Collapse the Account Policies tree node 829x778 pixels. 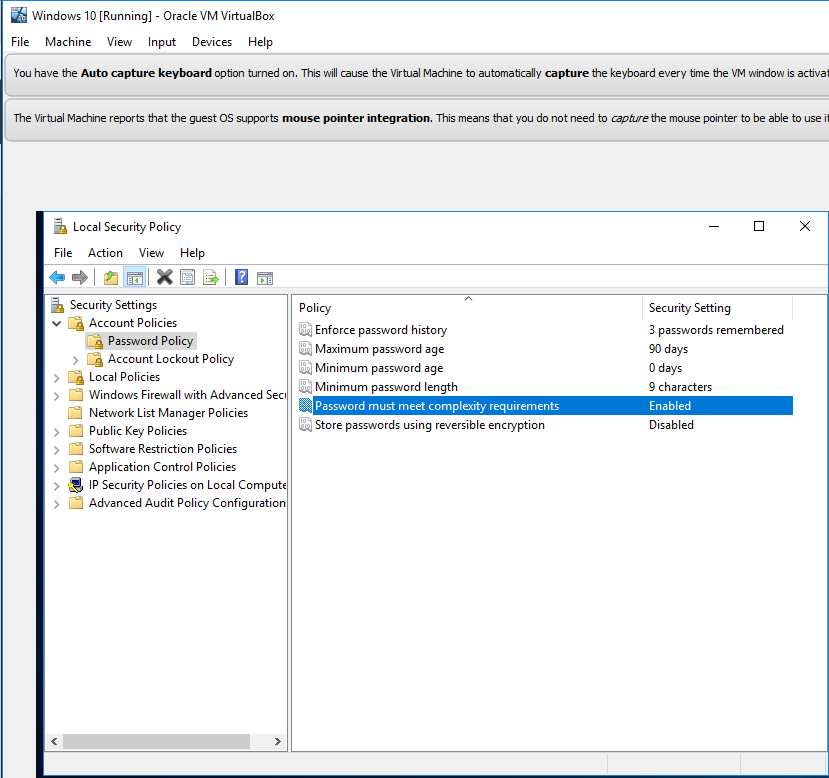coord(57,323)
